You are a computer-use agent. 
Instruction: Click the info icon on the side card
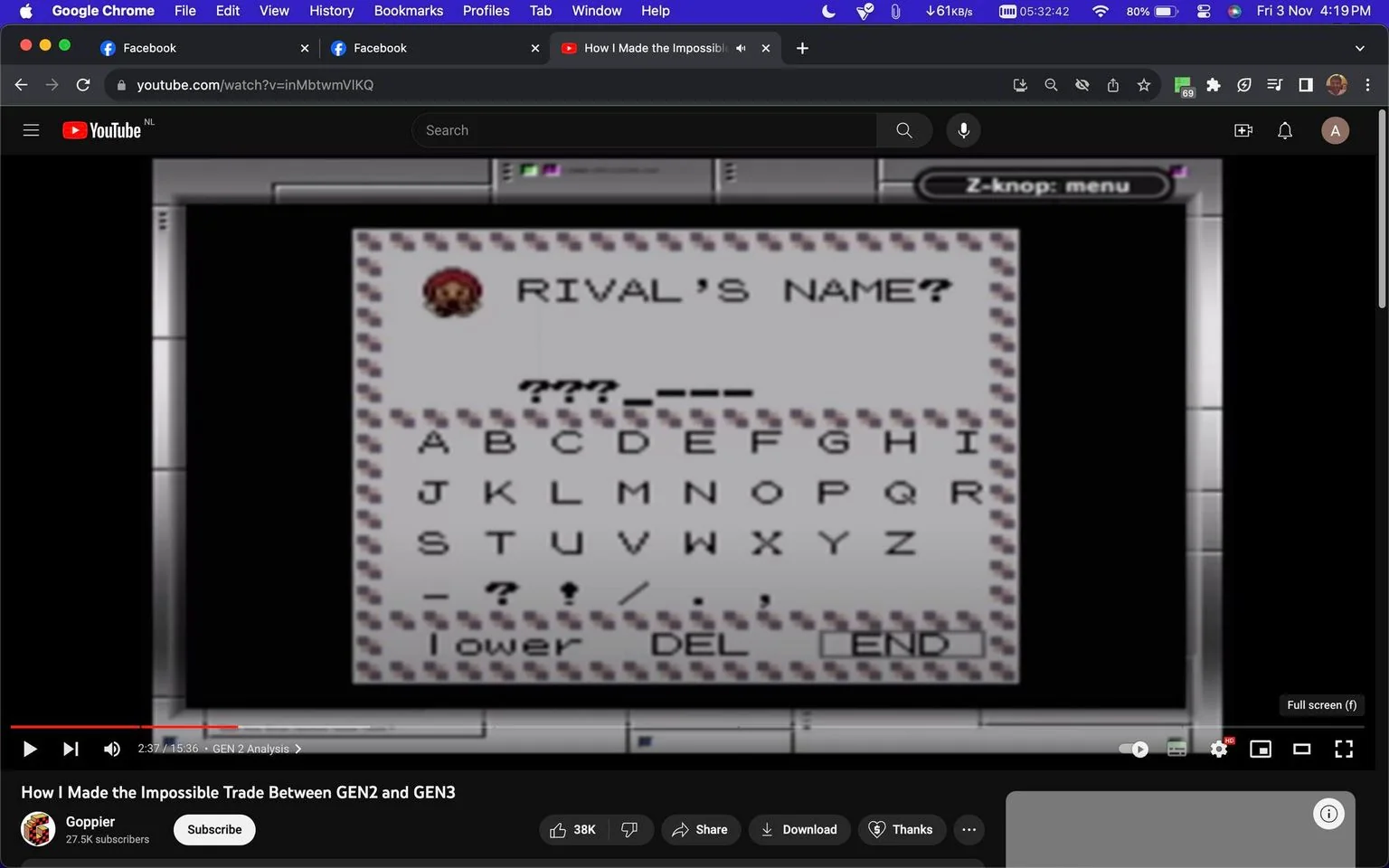1328,814
